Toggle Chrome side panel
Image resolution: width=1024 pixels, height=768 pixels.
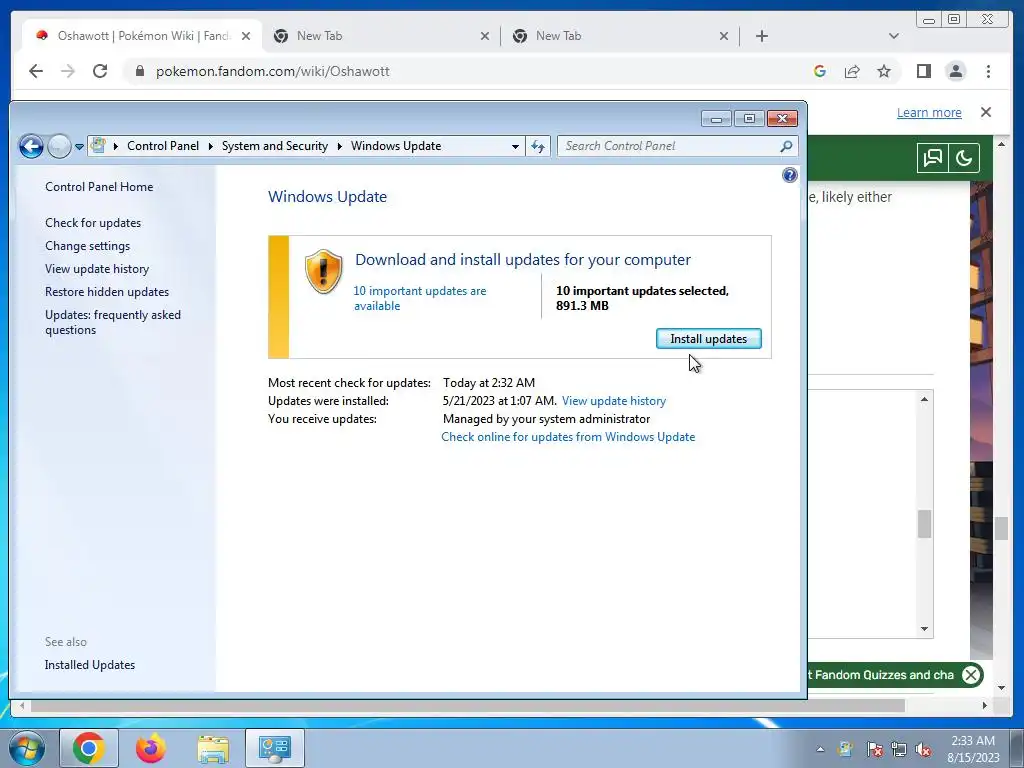click(923, 71)
